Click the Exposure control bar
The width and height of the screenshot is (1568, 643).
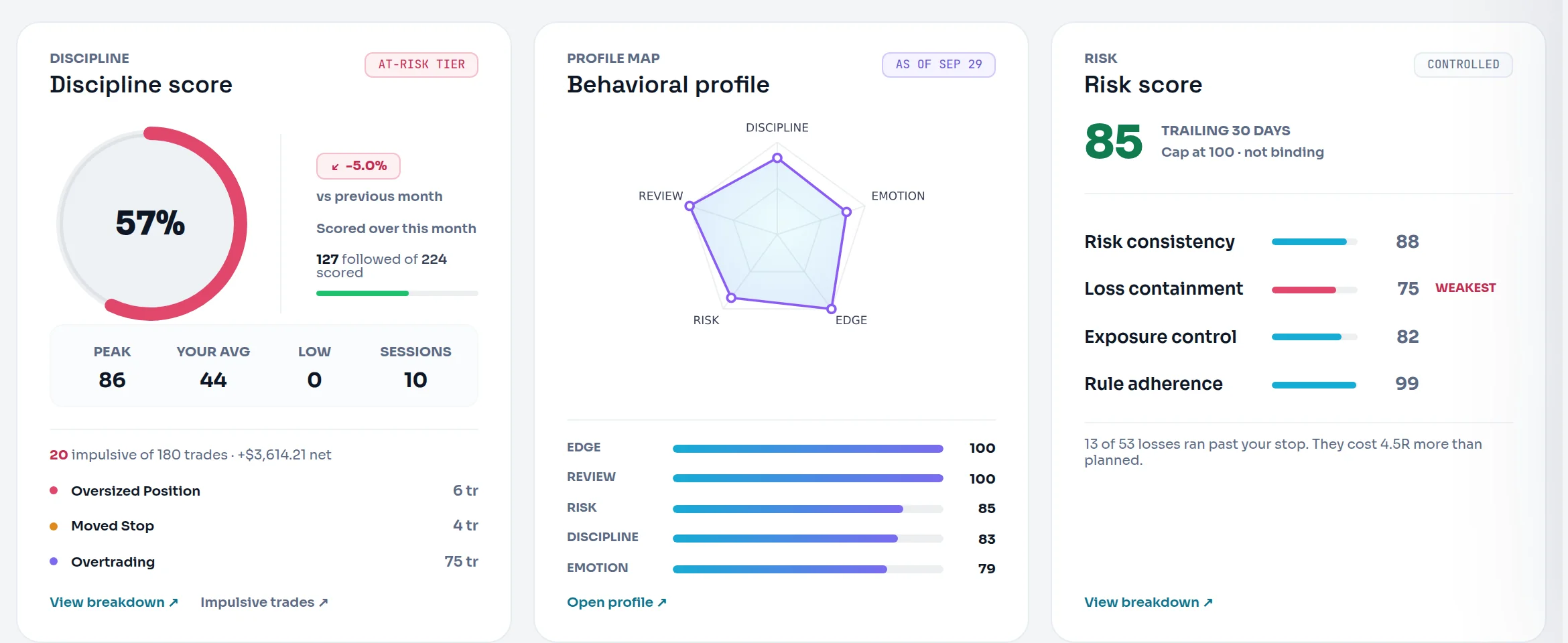point(1314,337)
